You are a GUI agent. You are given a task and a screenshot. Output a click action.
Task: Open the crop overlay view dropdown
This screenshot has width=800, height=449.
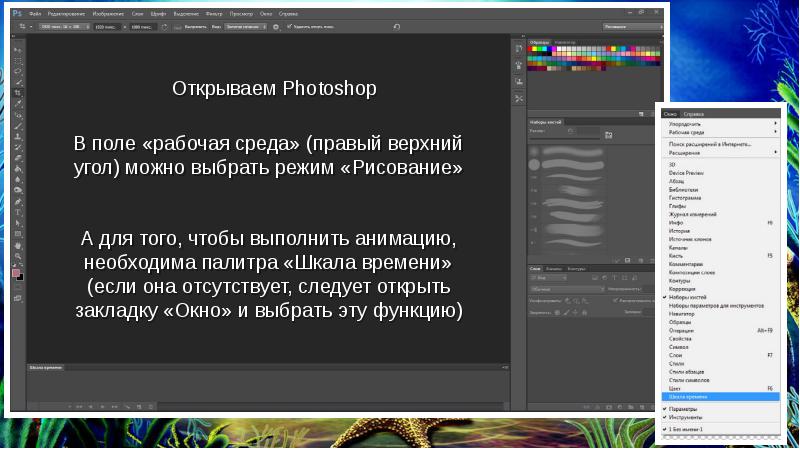click(x=245, y=27)
